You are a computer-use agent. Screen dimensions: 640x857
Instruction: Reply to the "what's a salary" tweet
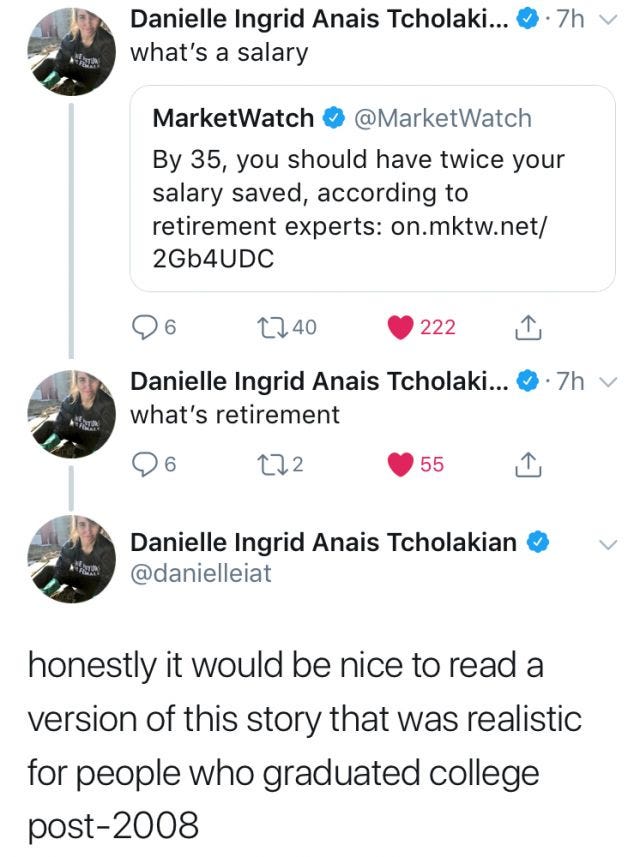click(x=145, y=328)
